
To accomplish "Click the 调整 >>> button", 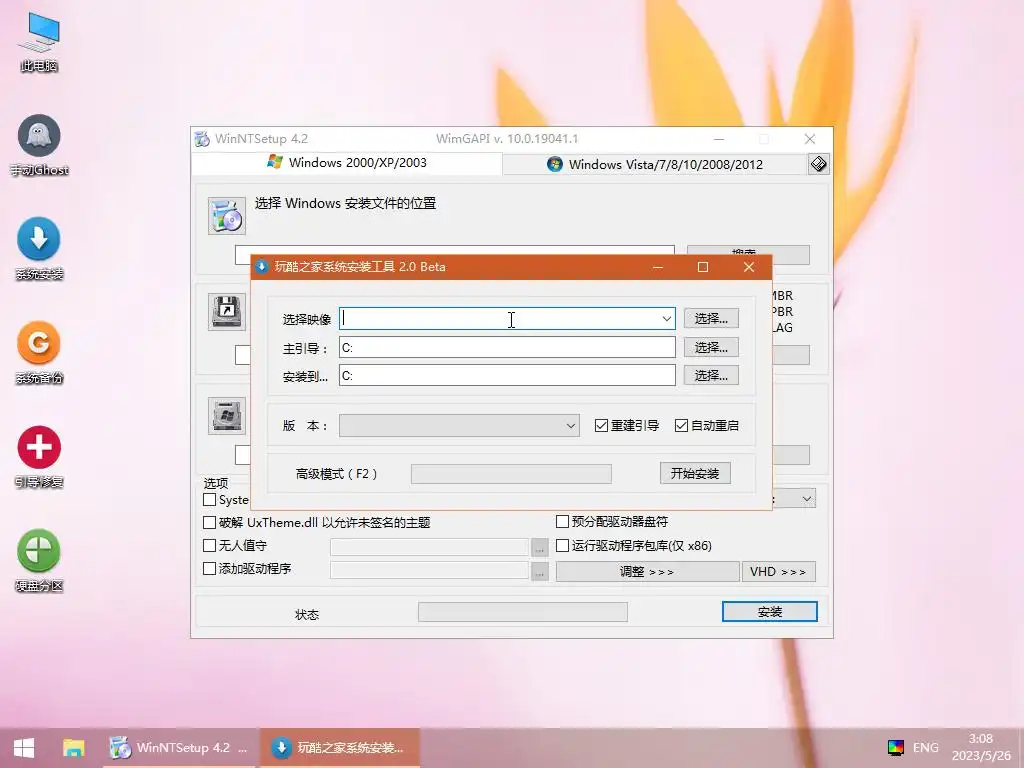I will 647,571.
